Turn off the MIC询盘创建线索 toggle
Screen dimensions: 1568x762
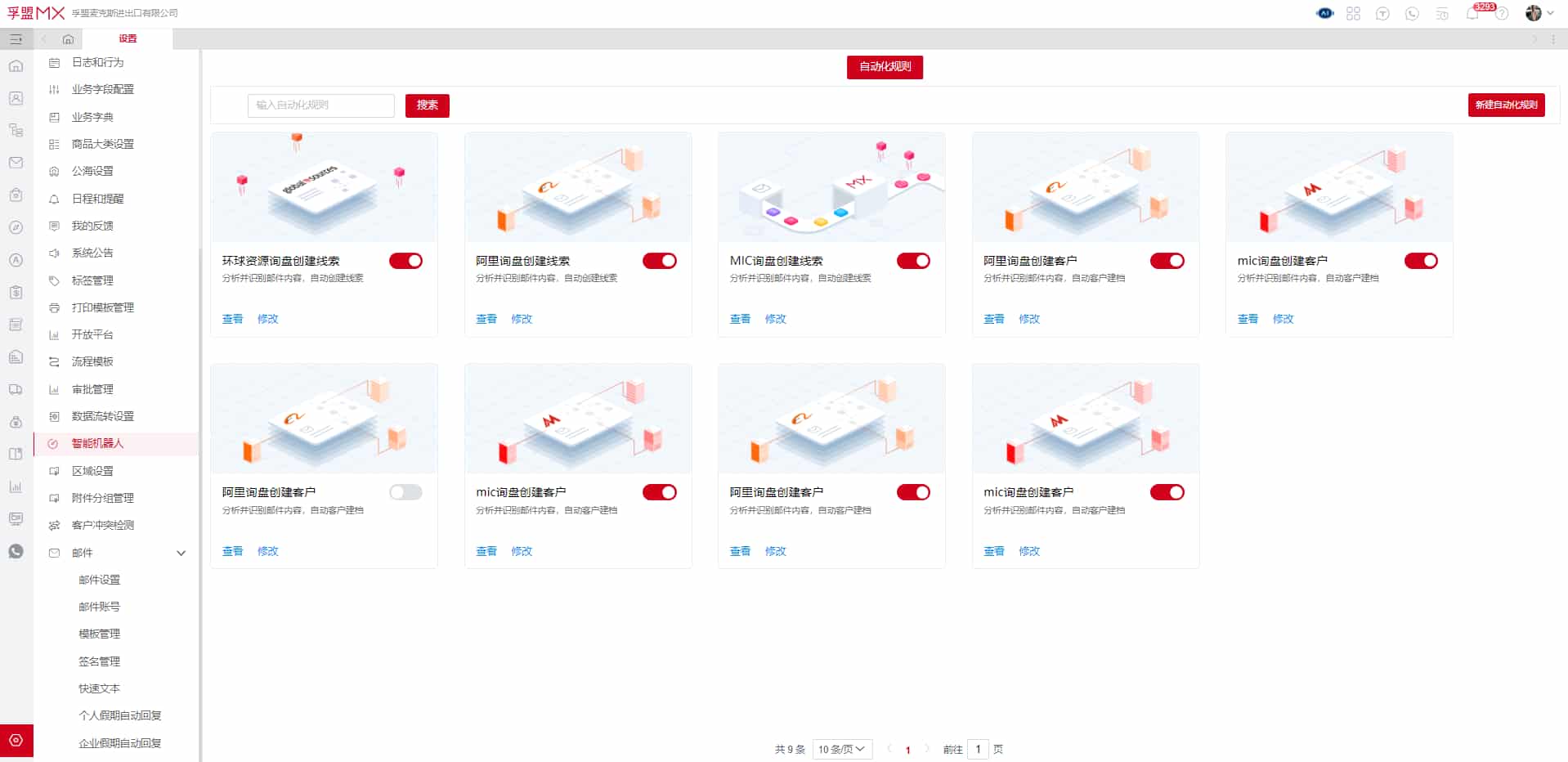pos(913,261)
